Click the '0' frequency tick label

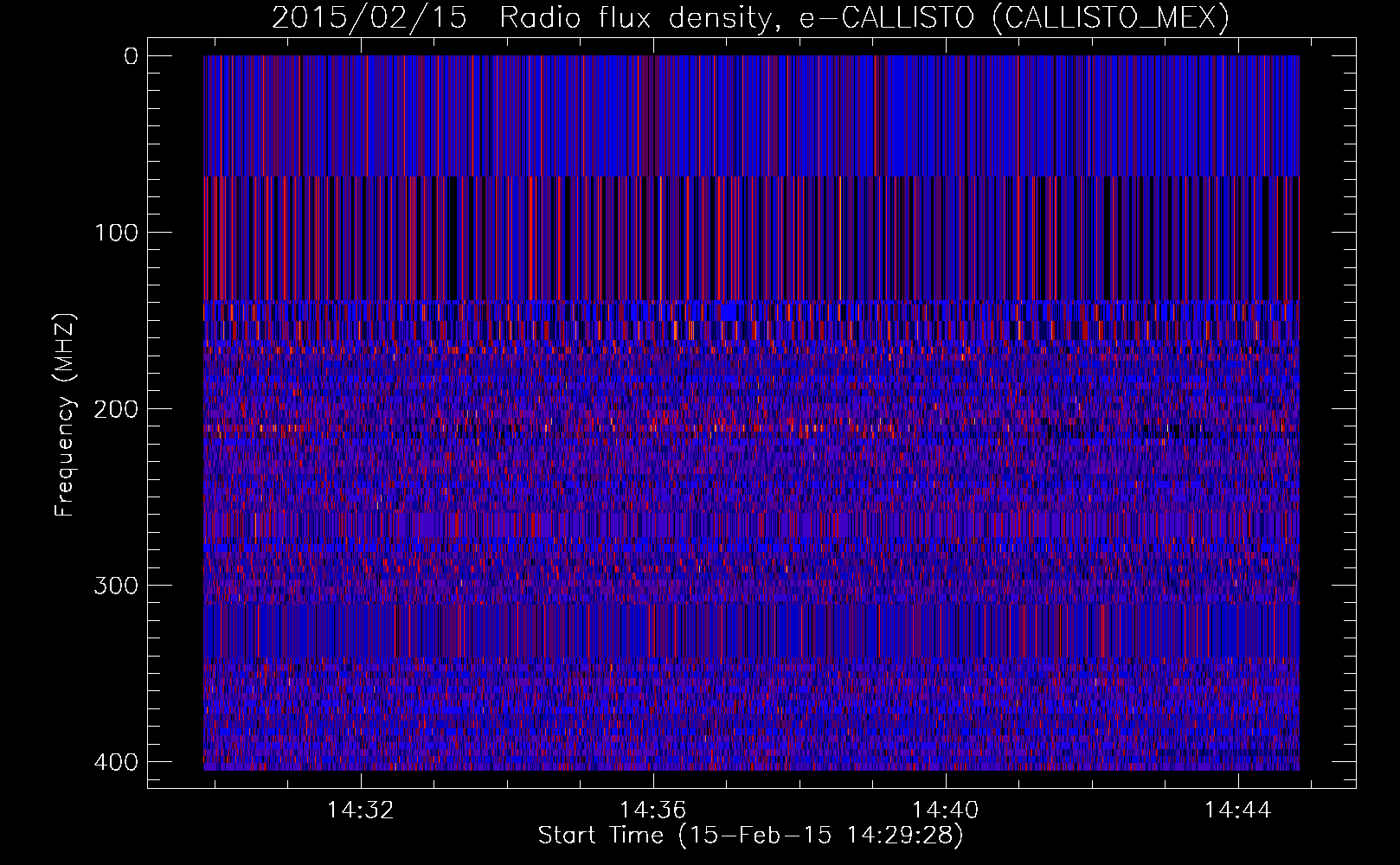pos(131,56)
